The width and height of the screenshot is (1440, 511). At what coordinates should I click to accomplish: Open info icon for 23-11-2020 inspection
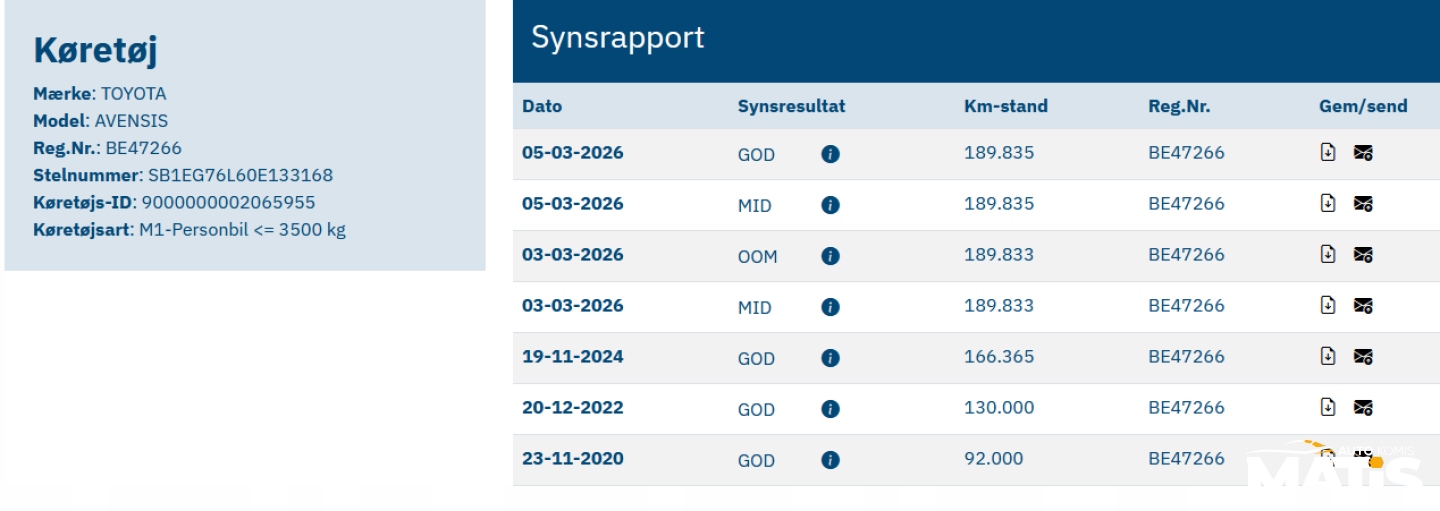pyautogui.click(x=830, y=460)
